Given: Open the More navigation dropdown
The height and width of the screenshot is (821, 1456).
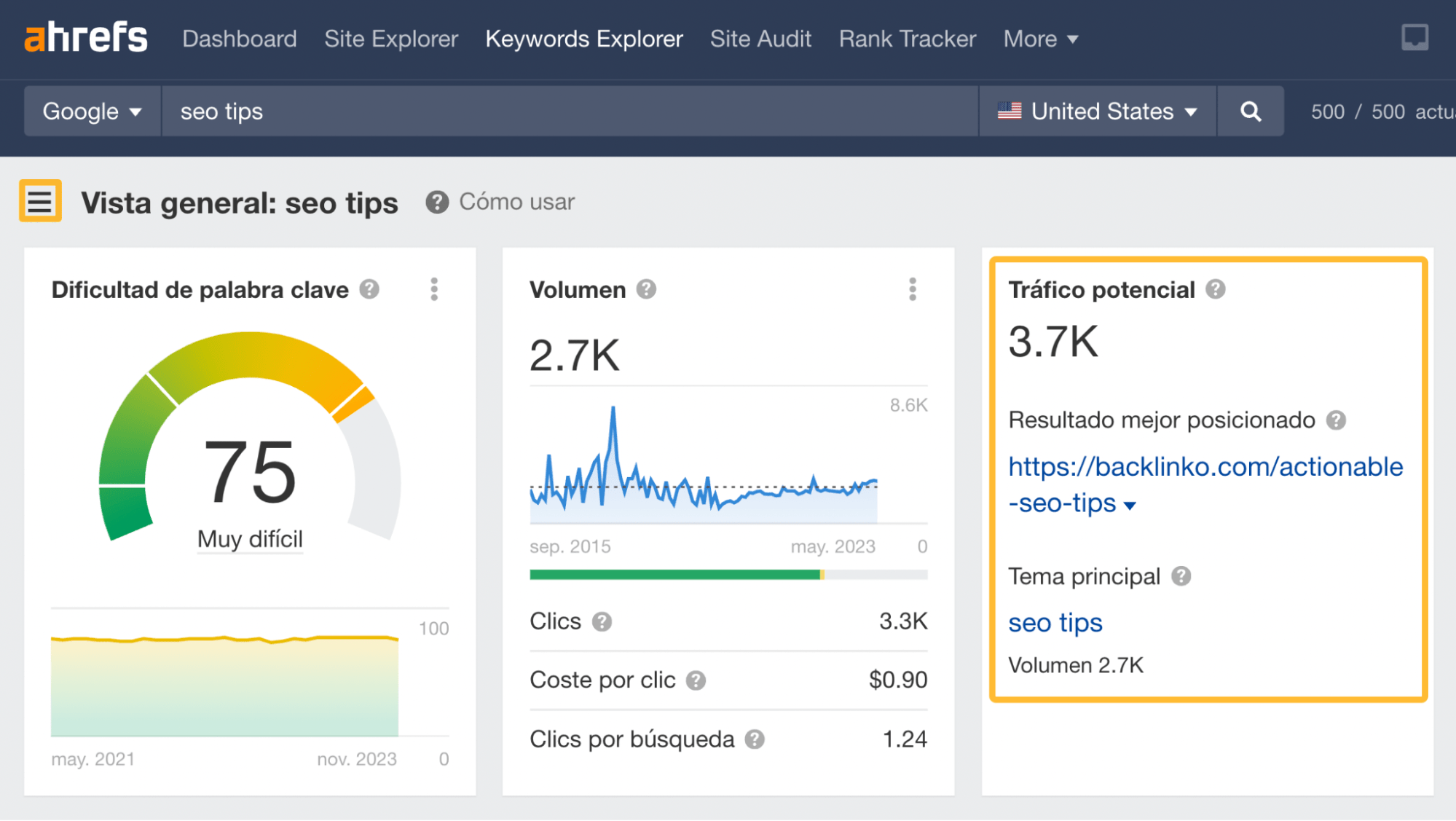Looking at the screenshot, I should (x=1040, y=39).
